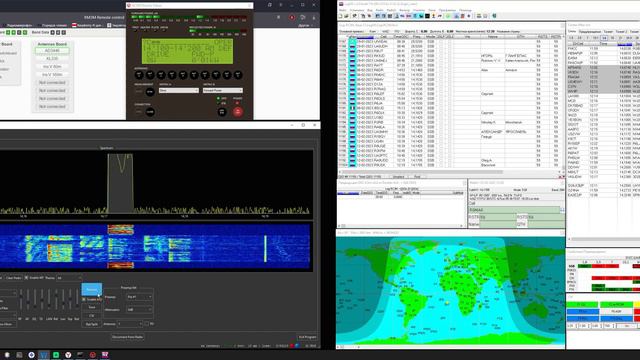This screenshot has height=360, width=640.
Task: Click the Alex name cell in log
Action: [493, 70]
